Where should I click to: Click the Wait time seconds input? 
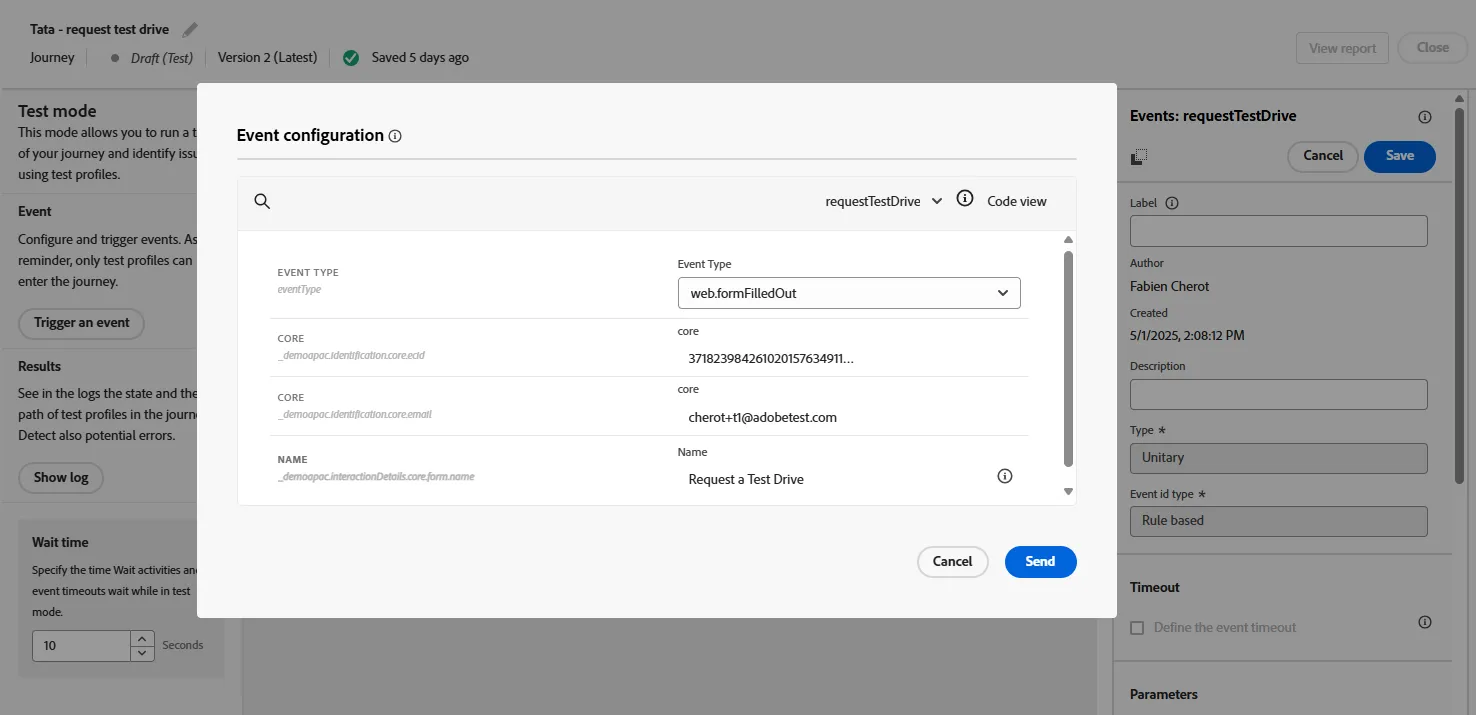tap(82, 646)
